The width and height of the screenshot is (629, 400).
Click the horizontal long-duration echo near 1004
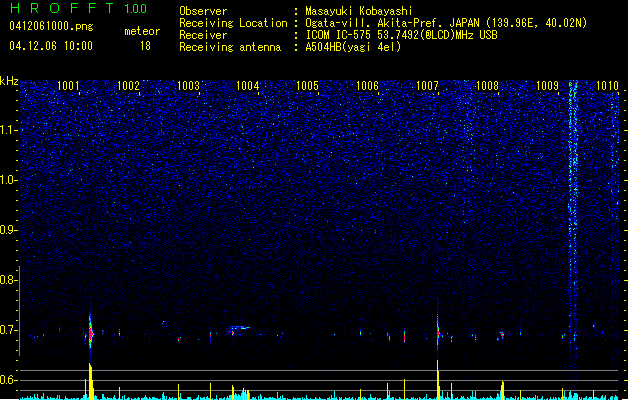tap(239, 328)
